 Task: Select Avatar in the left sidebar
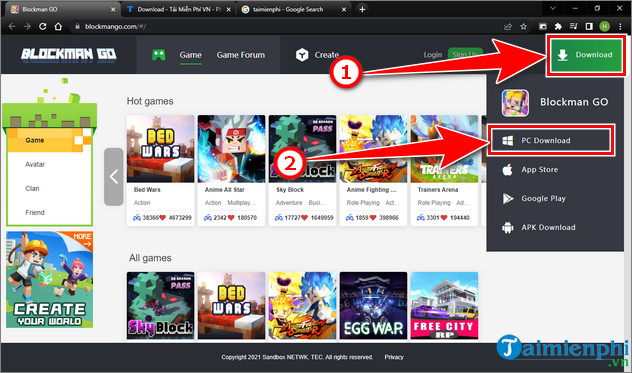coord(35,165)
